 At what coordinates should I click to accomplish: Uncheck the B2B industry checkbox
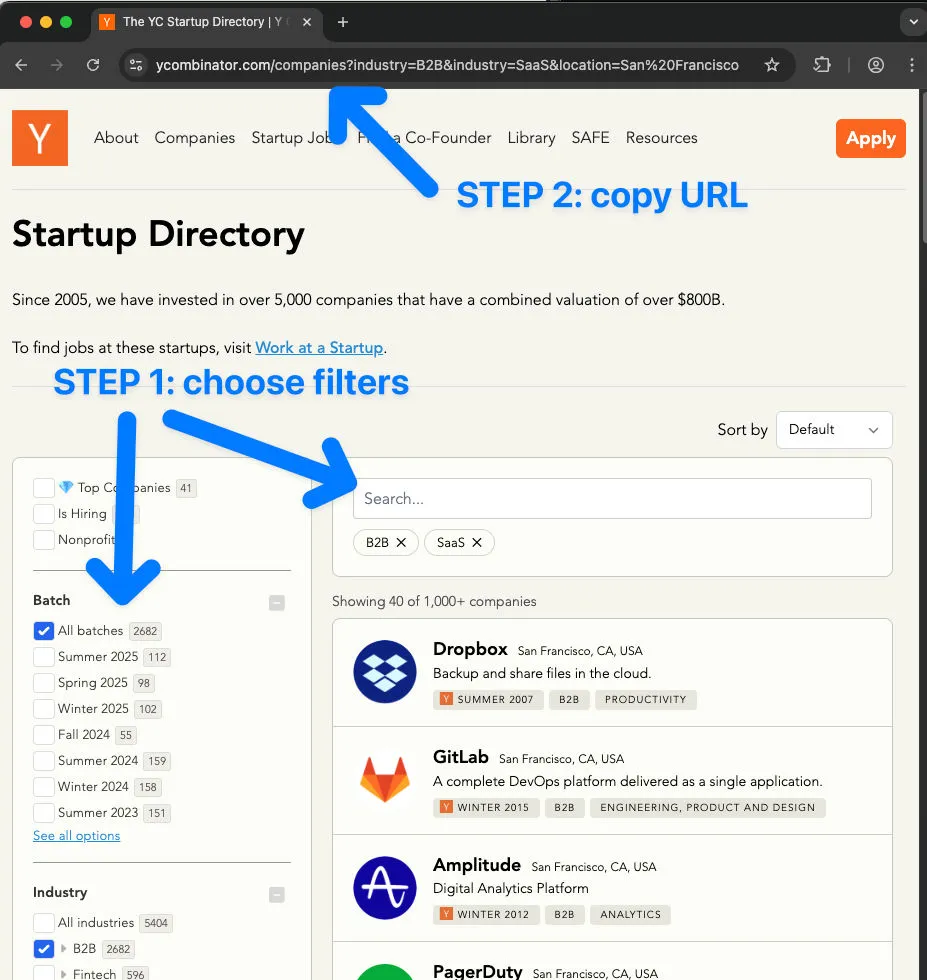[44, 949]
